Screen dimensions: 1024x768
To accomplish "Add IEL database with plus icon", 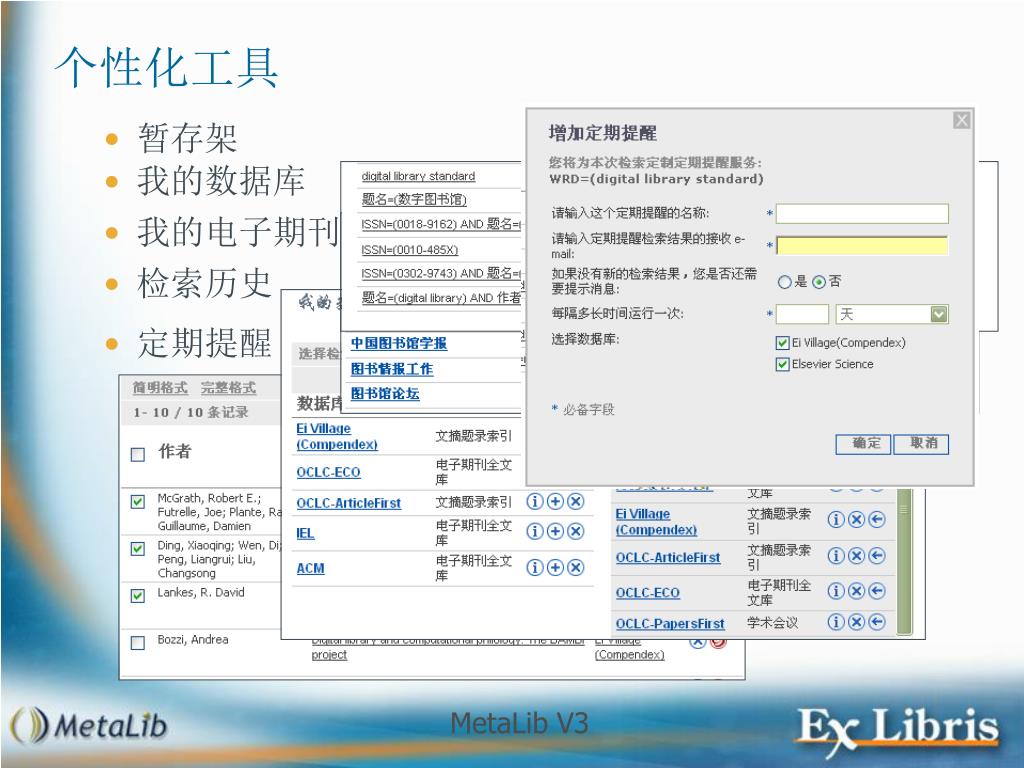I will coord(554,532).
